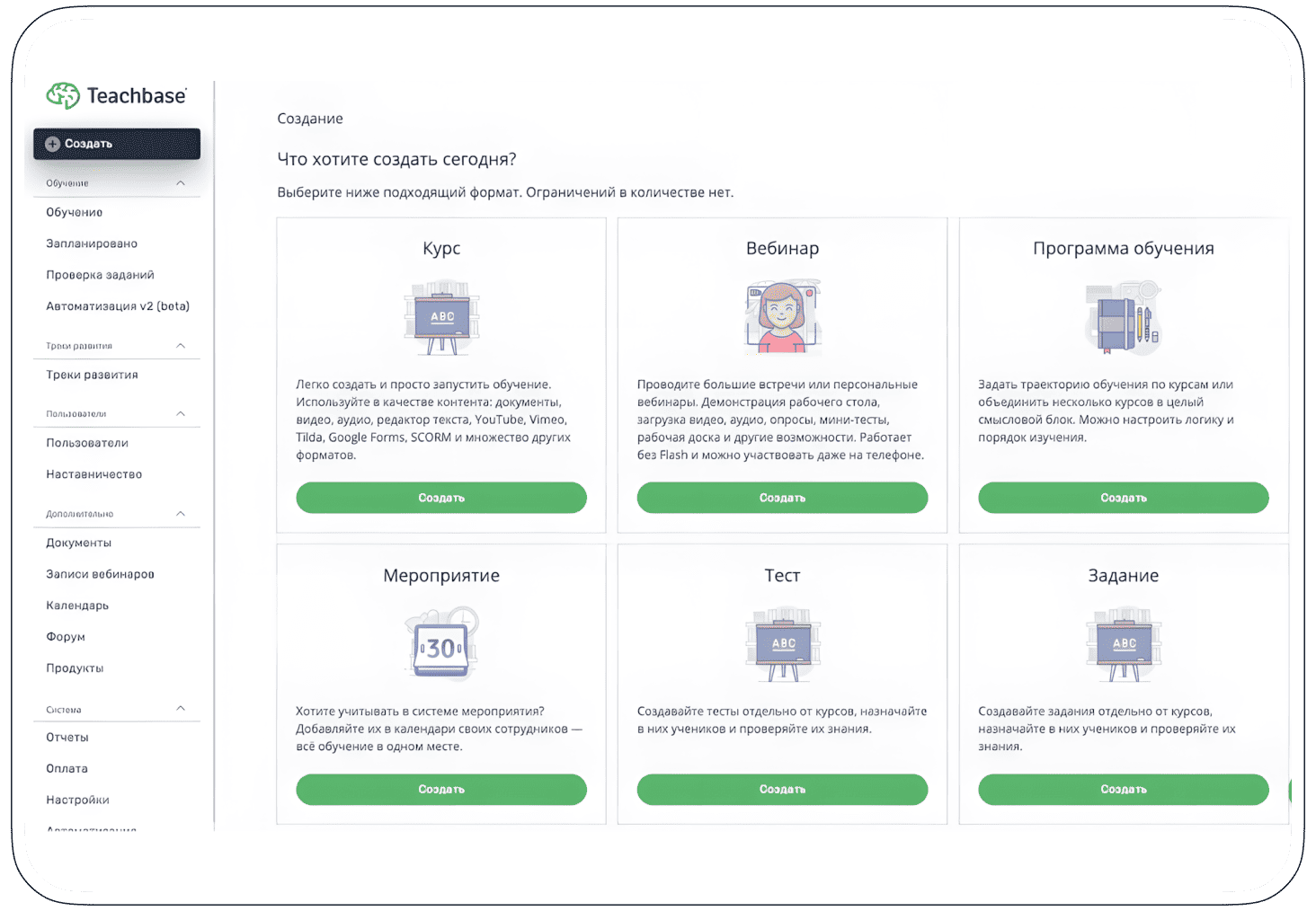Collapse the Треки развития section chevron
This screenshot has width=1316, height=911.
pyautogui.click(x=181, y=346)
